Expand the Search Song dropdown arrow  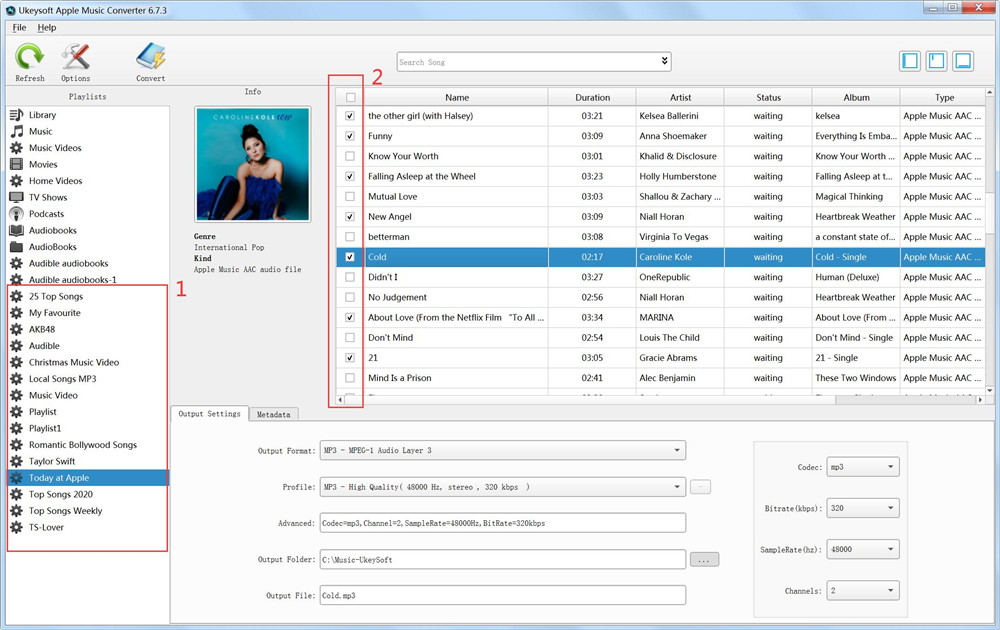tap(665, 61)
